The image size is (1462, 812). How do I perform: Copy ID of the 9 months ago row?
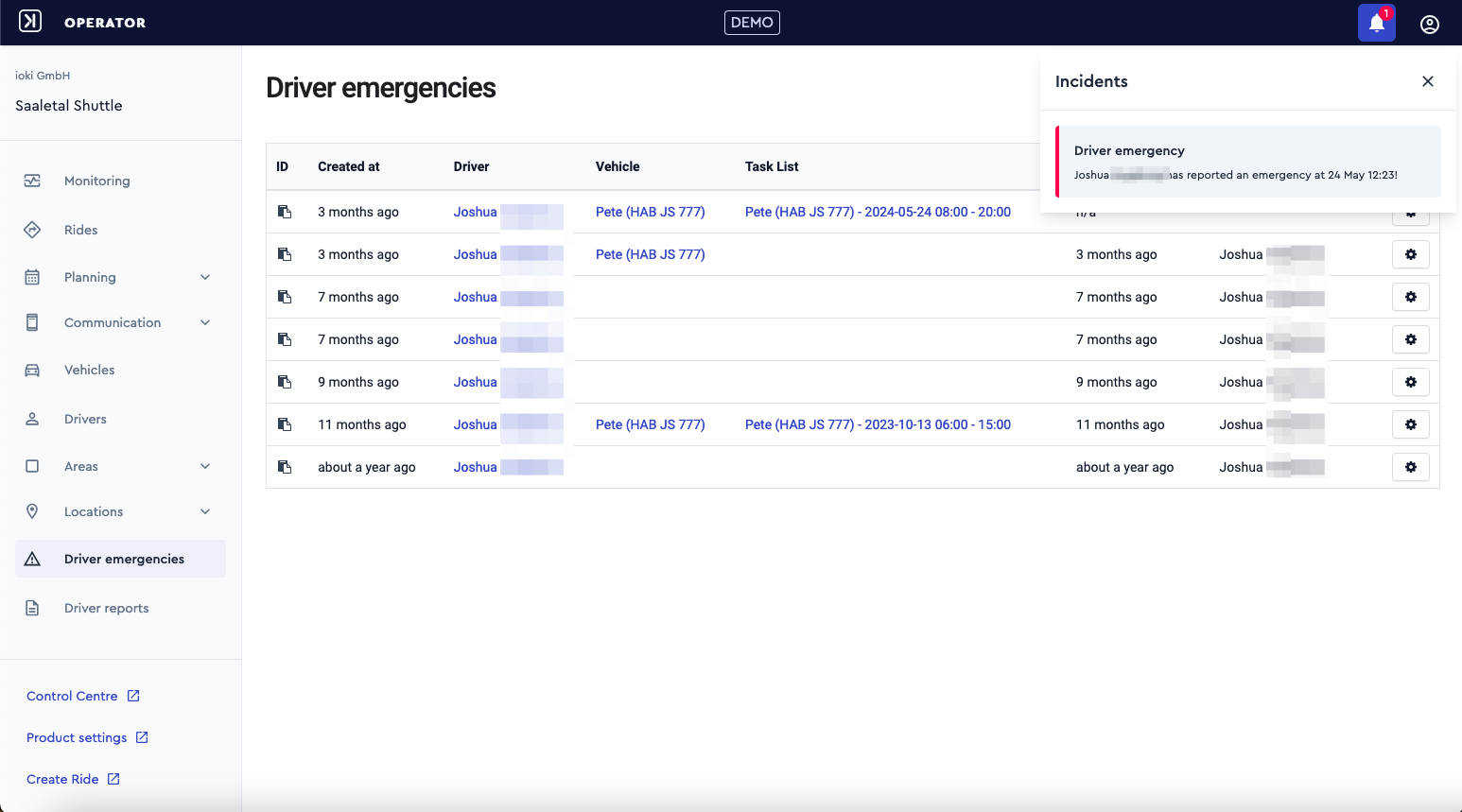click(285, 382)
